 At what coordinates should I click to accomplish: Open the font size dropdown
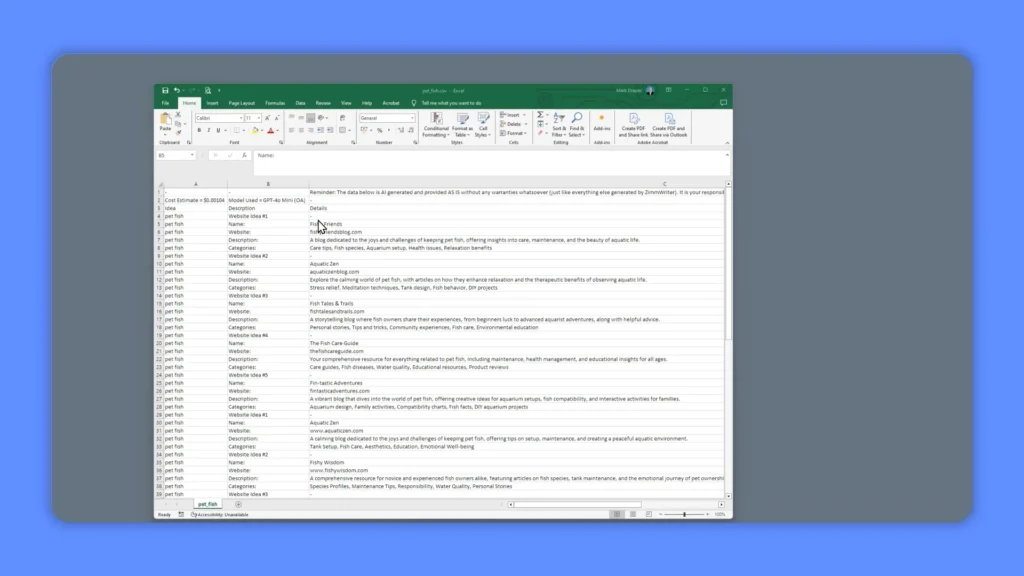(x=258, y=117)
